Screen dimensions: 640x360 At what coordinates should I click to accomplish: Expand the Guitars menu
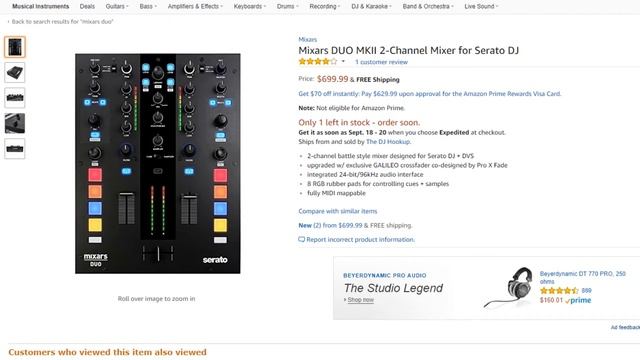click(117, 7)
